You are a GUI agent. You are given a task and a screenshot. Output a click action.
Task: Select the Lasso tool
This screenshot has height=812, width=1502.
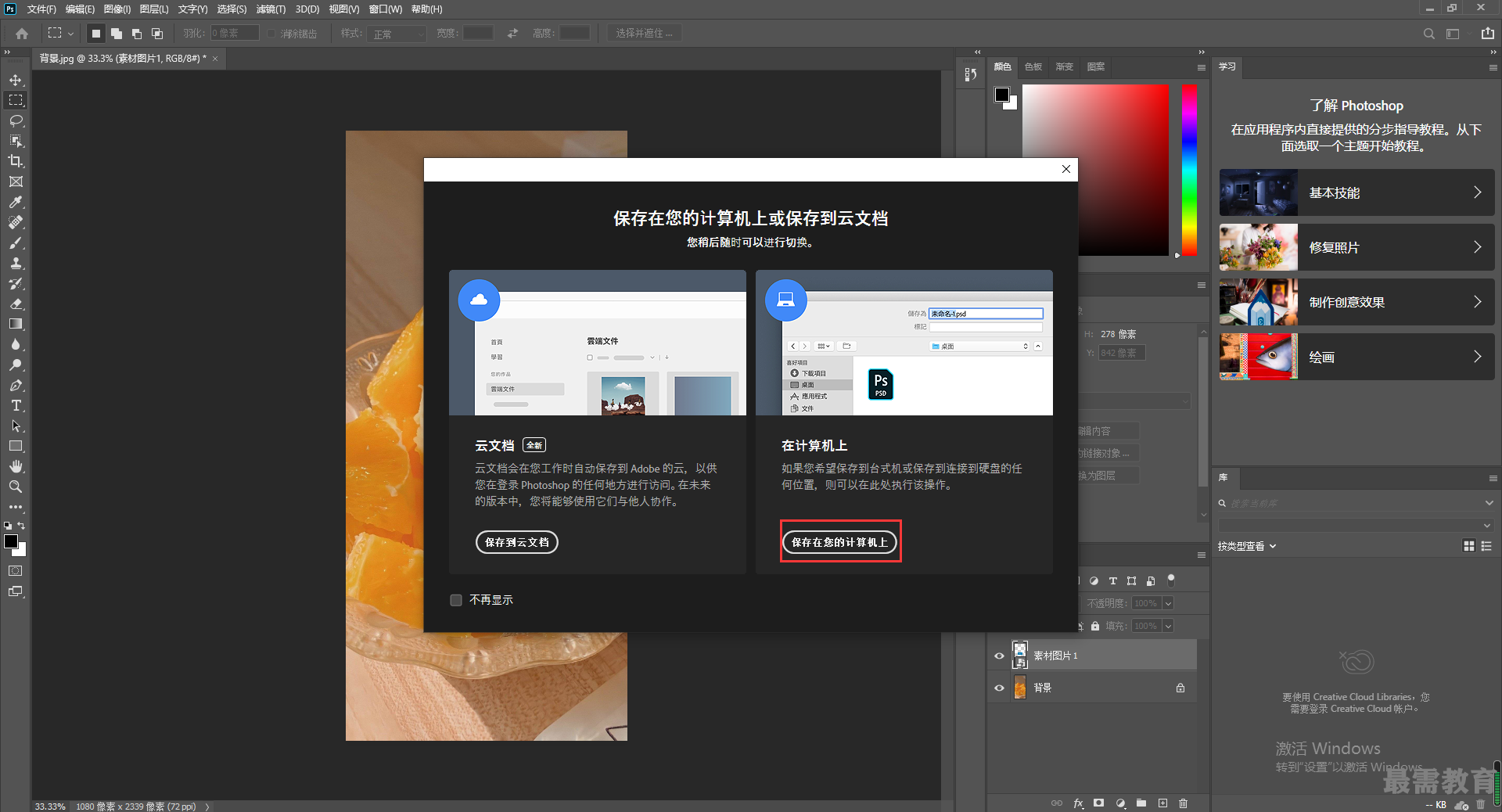16,120
